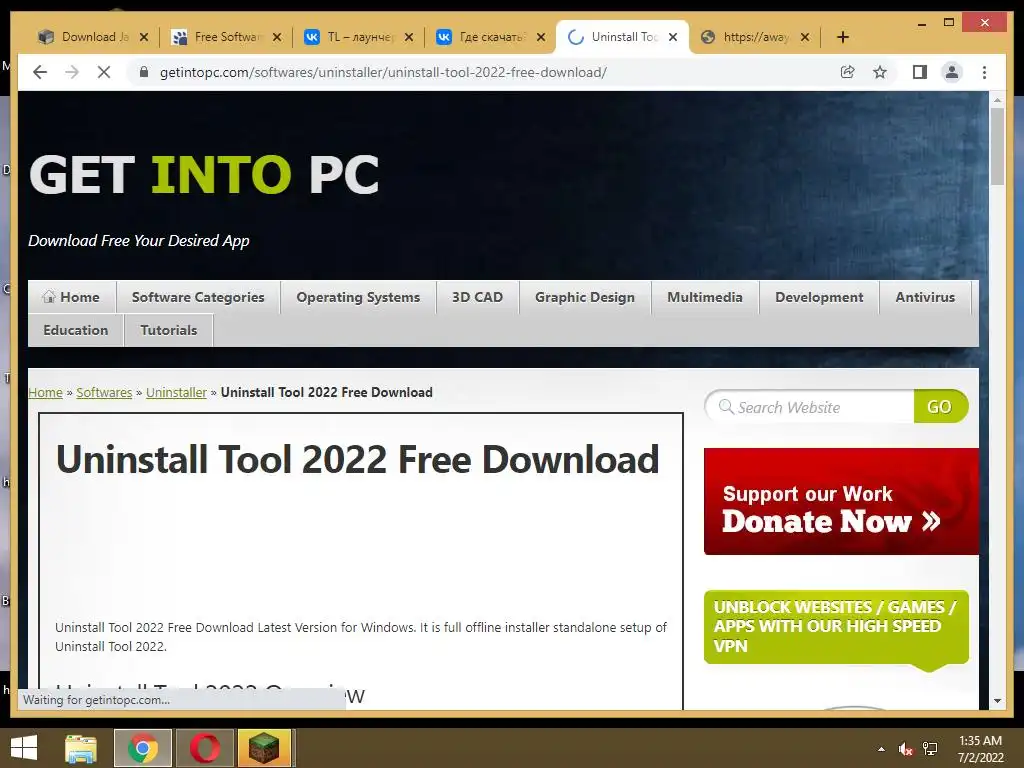
Task: Click the scrollbar up arrow
Action: click(x=997, y=100)
